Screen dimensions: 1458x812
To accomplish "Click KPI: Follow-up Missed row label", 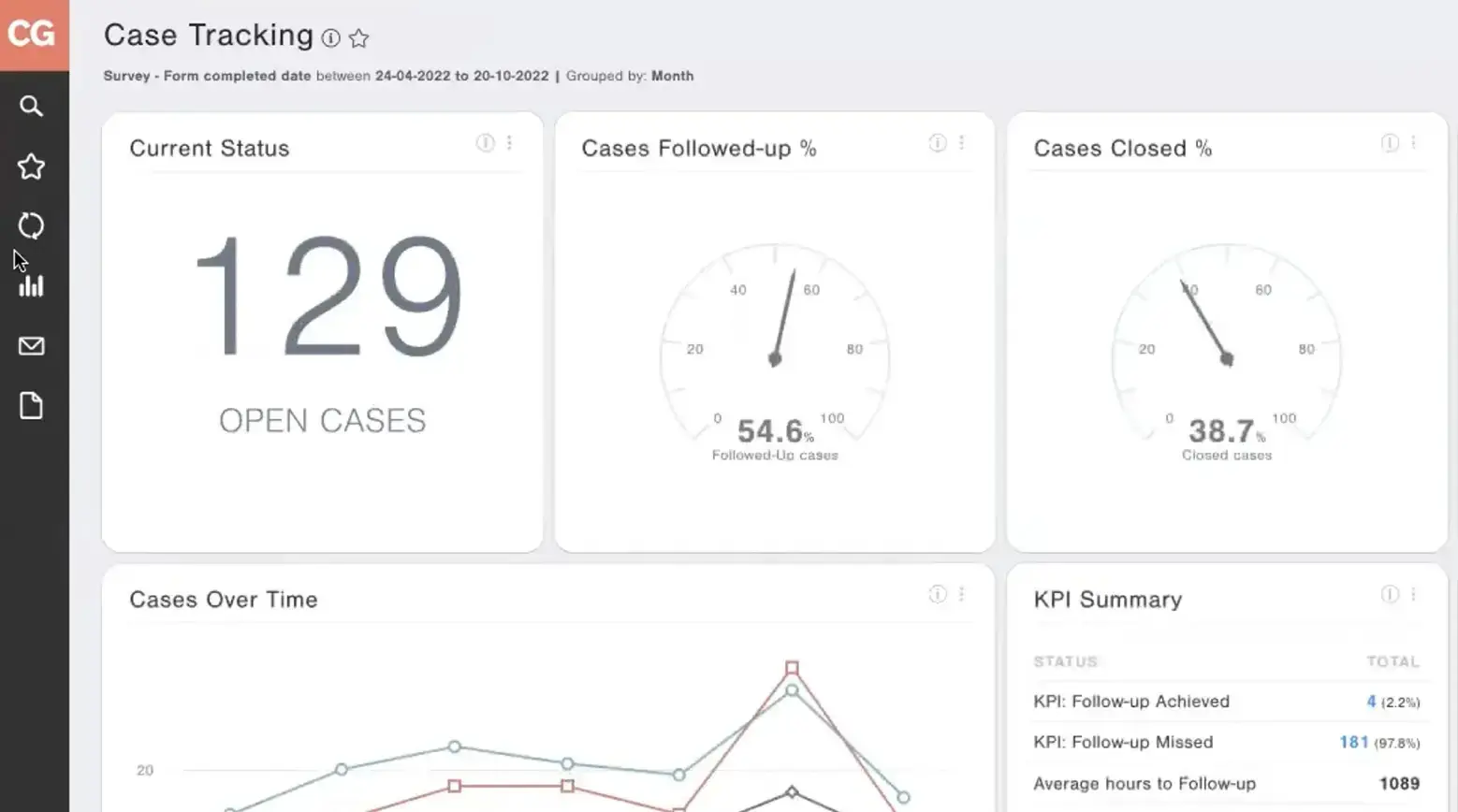I will point(1123,742).
